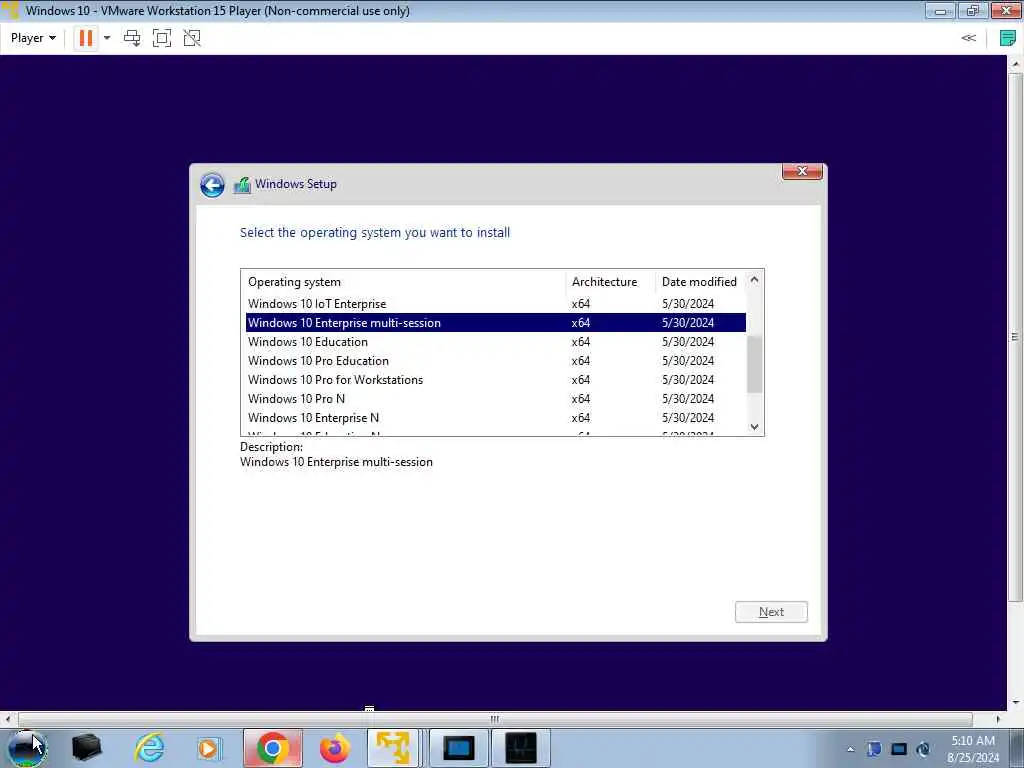Open Firefox from the taskbar
The width and height of the screenshot is (1024, 768).
334,748
